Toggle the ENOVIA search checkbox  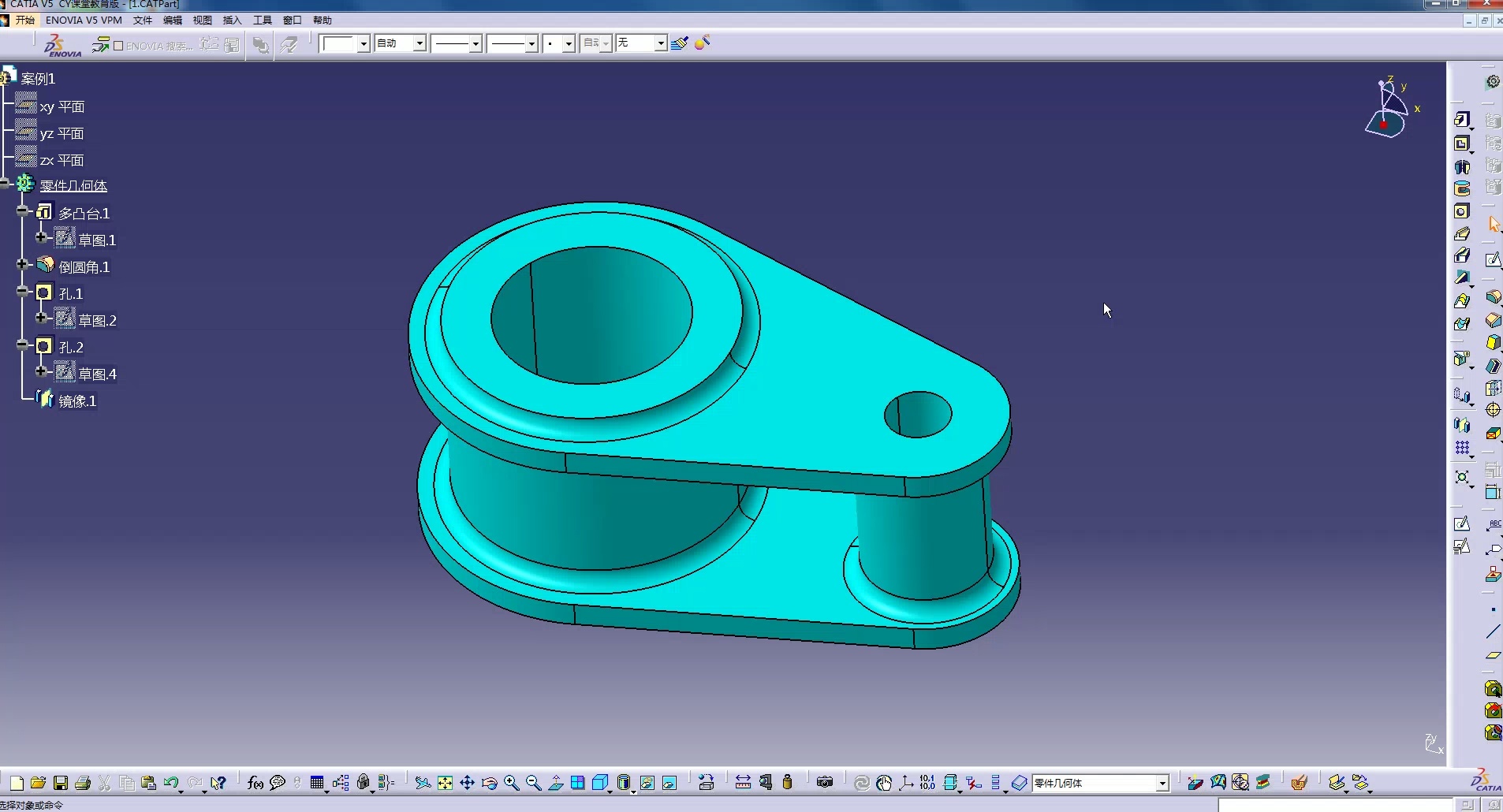118,46
